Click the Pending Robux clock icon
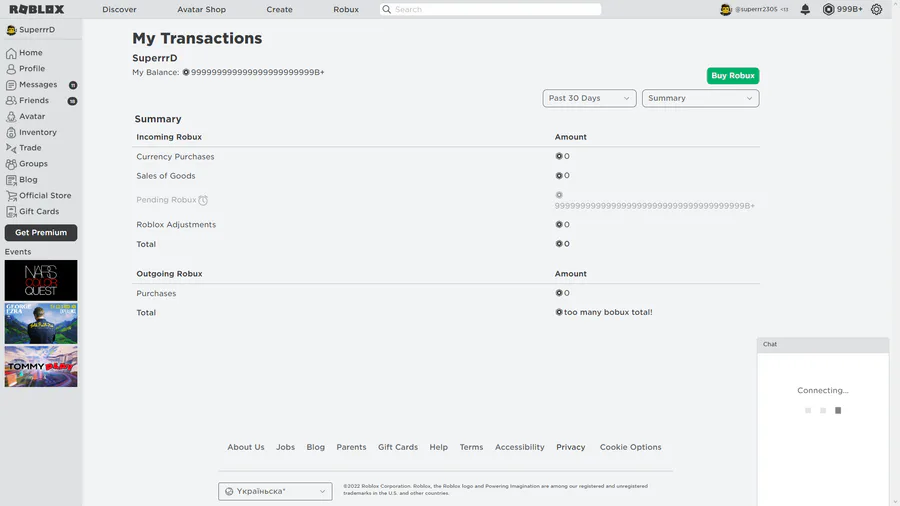 (x=203, y=200)
